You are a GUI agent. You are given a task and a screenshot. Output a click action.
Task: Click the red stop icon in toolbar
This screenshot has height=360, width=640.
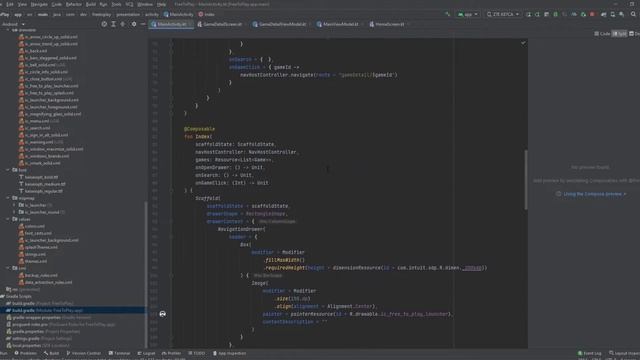(x=592, y=14)
